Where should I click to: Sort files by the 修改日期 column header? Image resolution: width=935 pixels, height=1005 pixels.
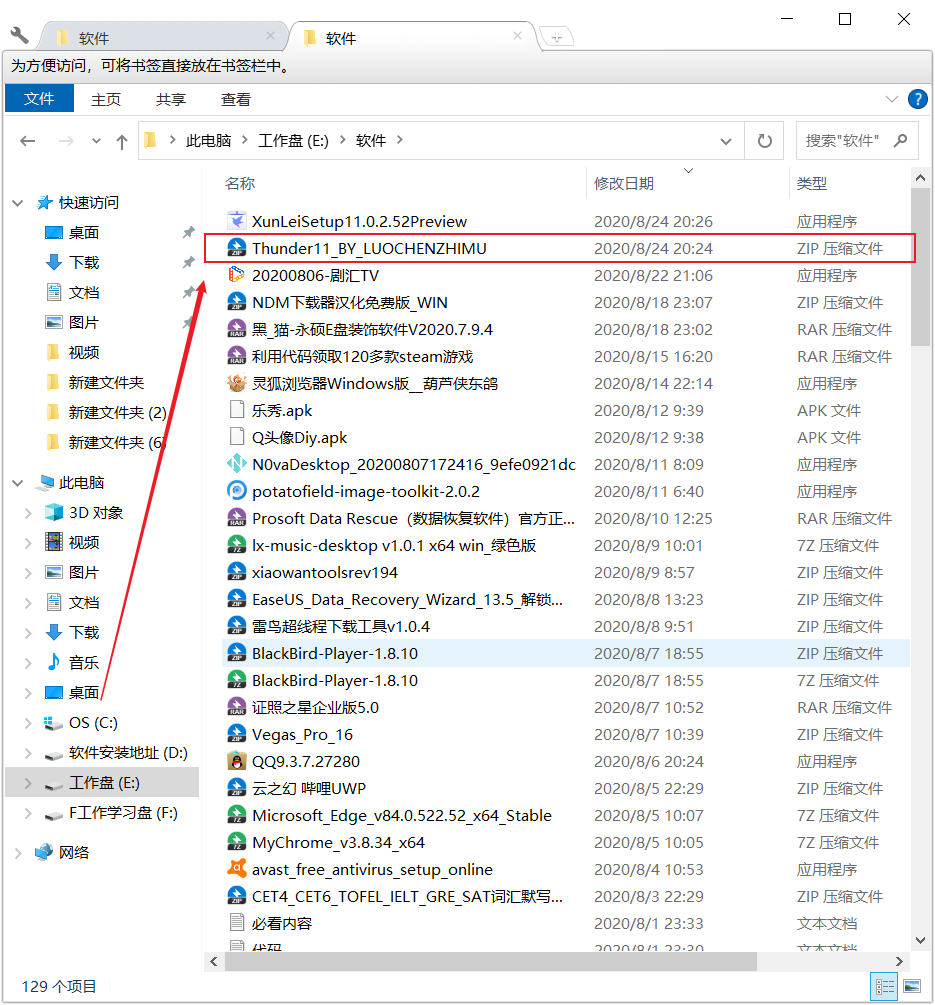point(624,184)
